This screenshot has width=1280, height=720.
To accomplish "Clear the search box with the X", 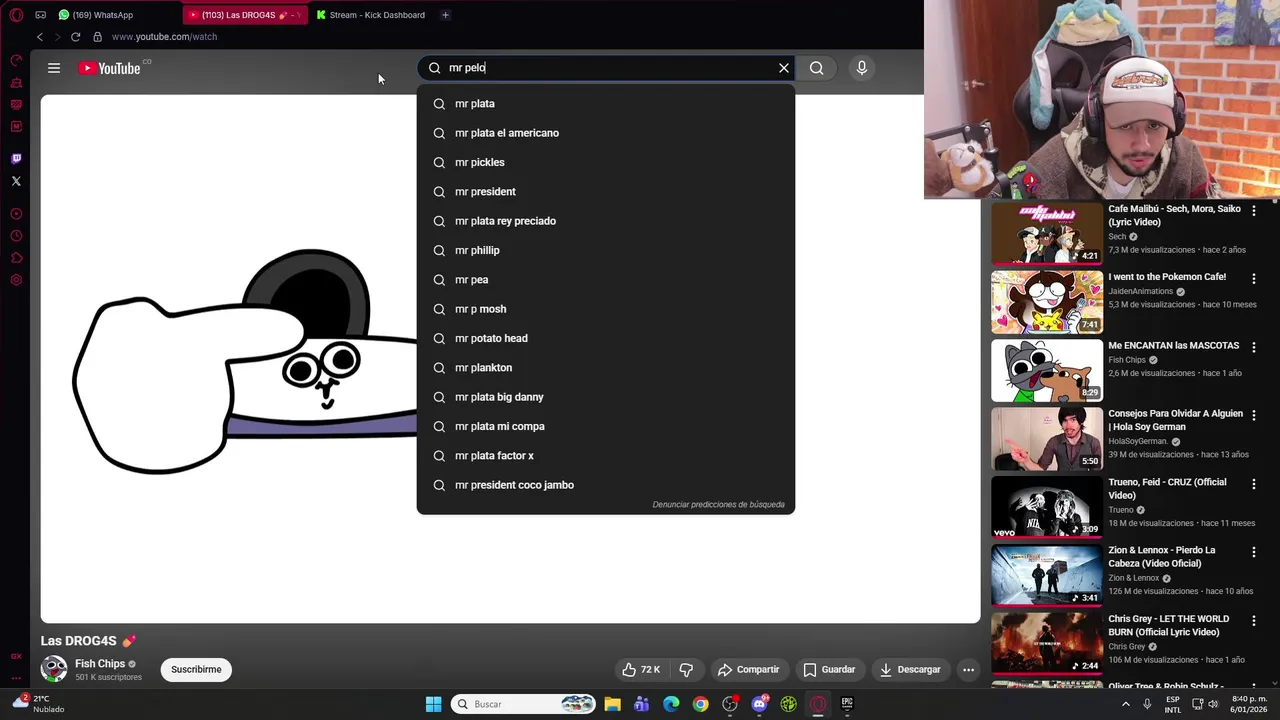I will tap(784, 68).
